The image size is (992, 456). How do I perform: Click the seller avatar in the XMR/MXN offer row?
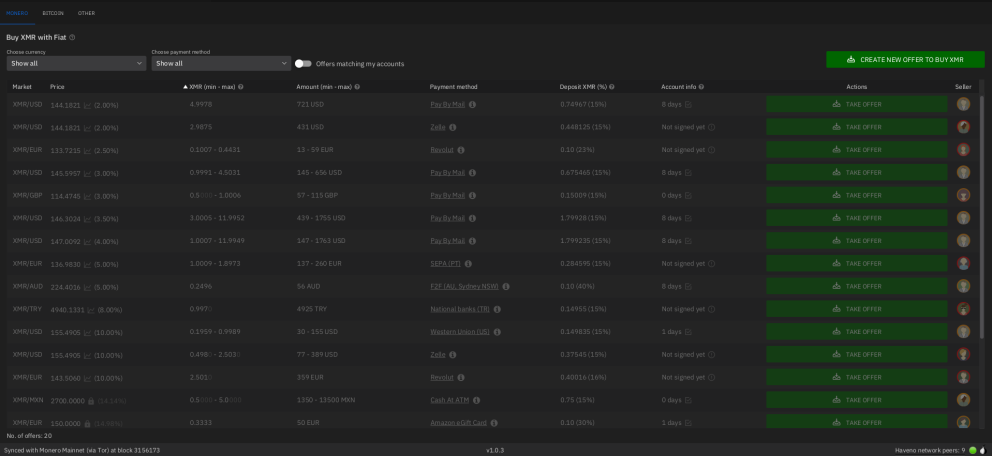coord(963,400)
